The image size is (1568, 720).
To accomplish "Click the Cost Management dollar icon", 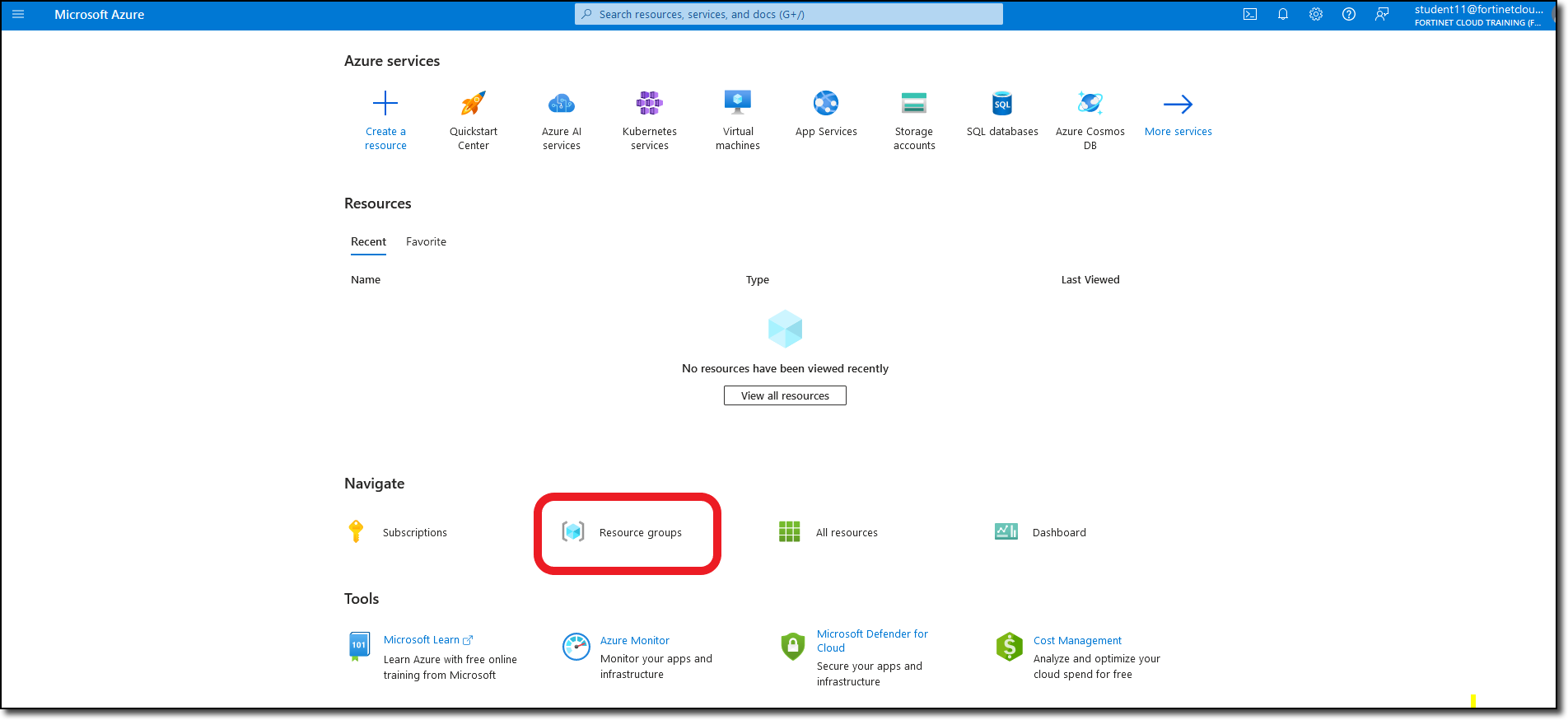I will (x=1009, y=647).
